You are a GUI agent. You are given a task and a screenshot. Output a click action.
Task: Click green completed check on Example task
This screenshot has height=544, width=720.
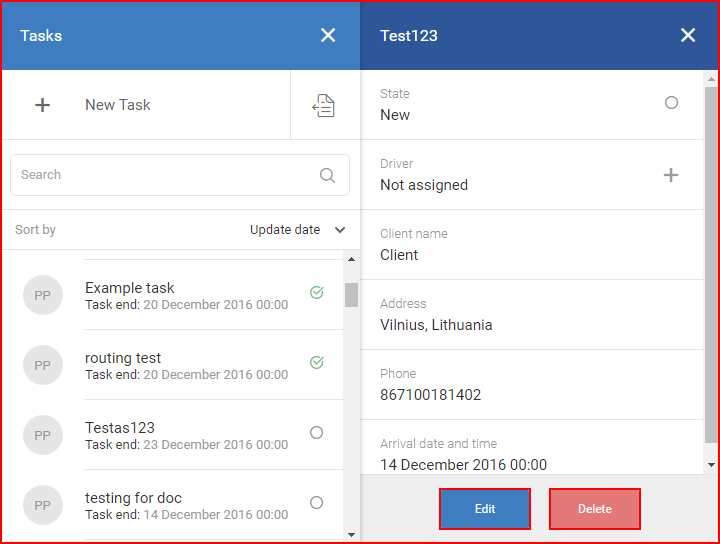click(317, 292)
